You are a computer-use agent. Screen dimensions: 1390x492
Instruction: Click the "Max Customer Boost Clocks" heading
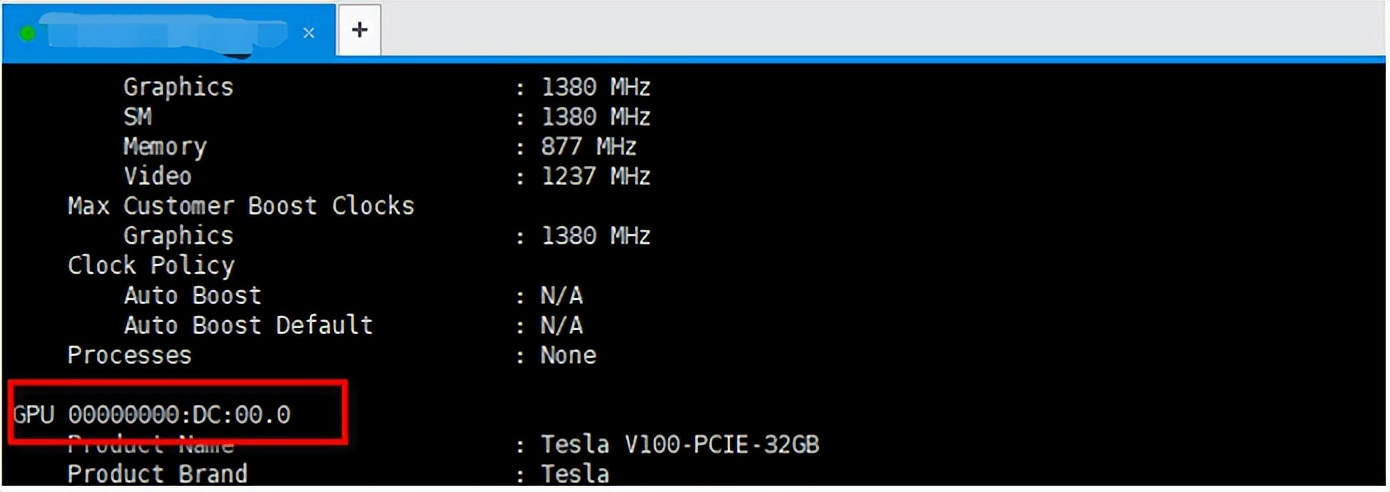[240, 206]
